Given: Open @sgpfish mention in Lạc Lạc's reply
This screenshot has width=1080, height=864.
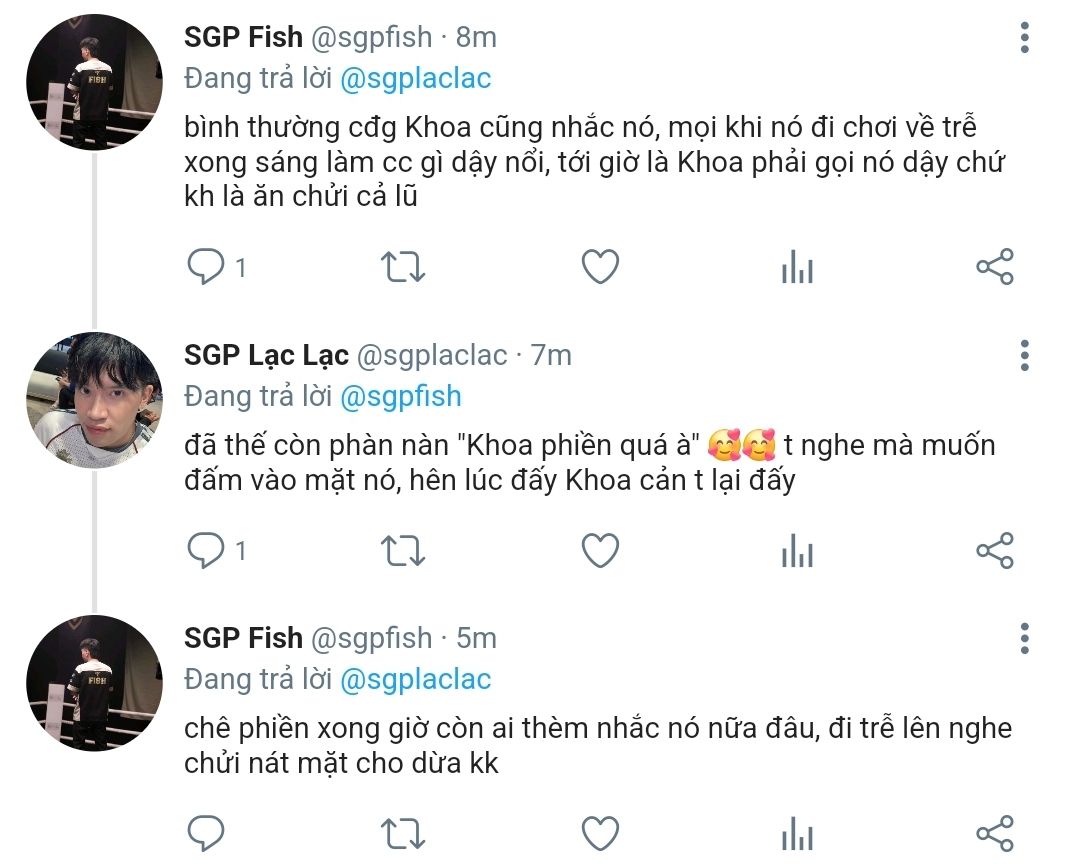Looking at the screenshot, I should [401, 396].
